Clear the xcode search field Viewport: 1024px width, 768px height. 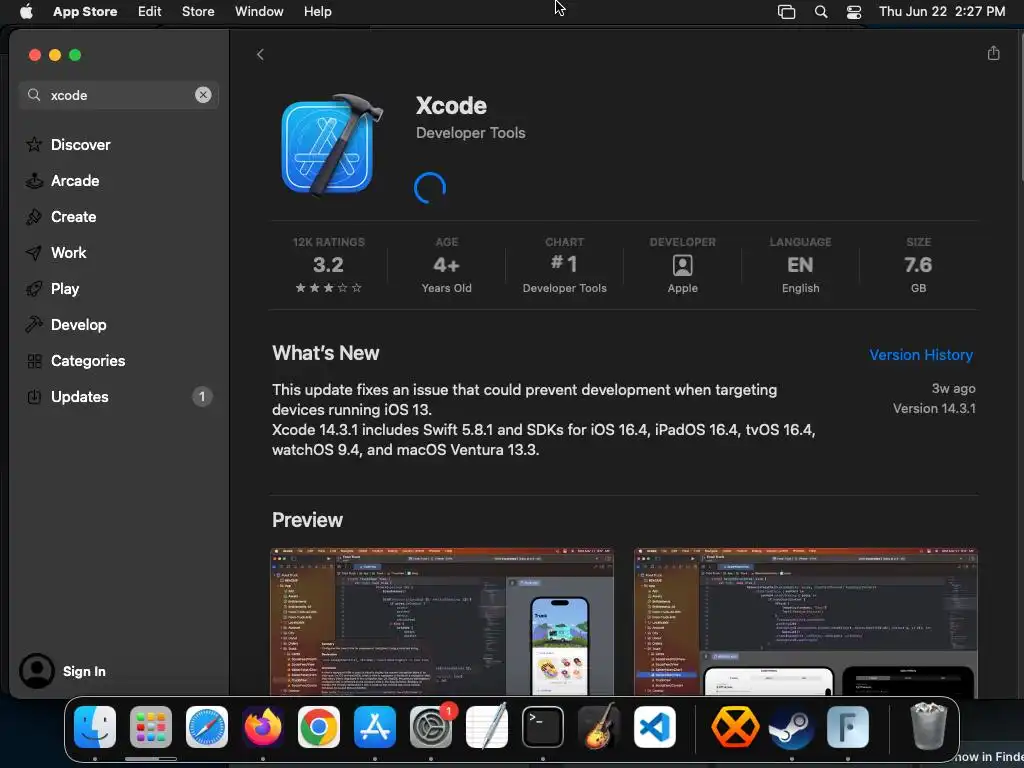203,95
